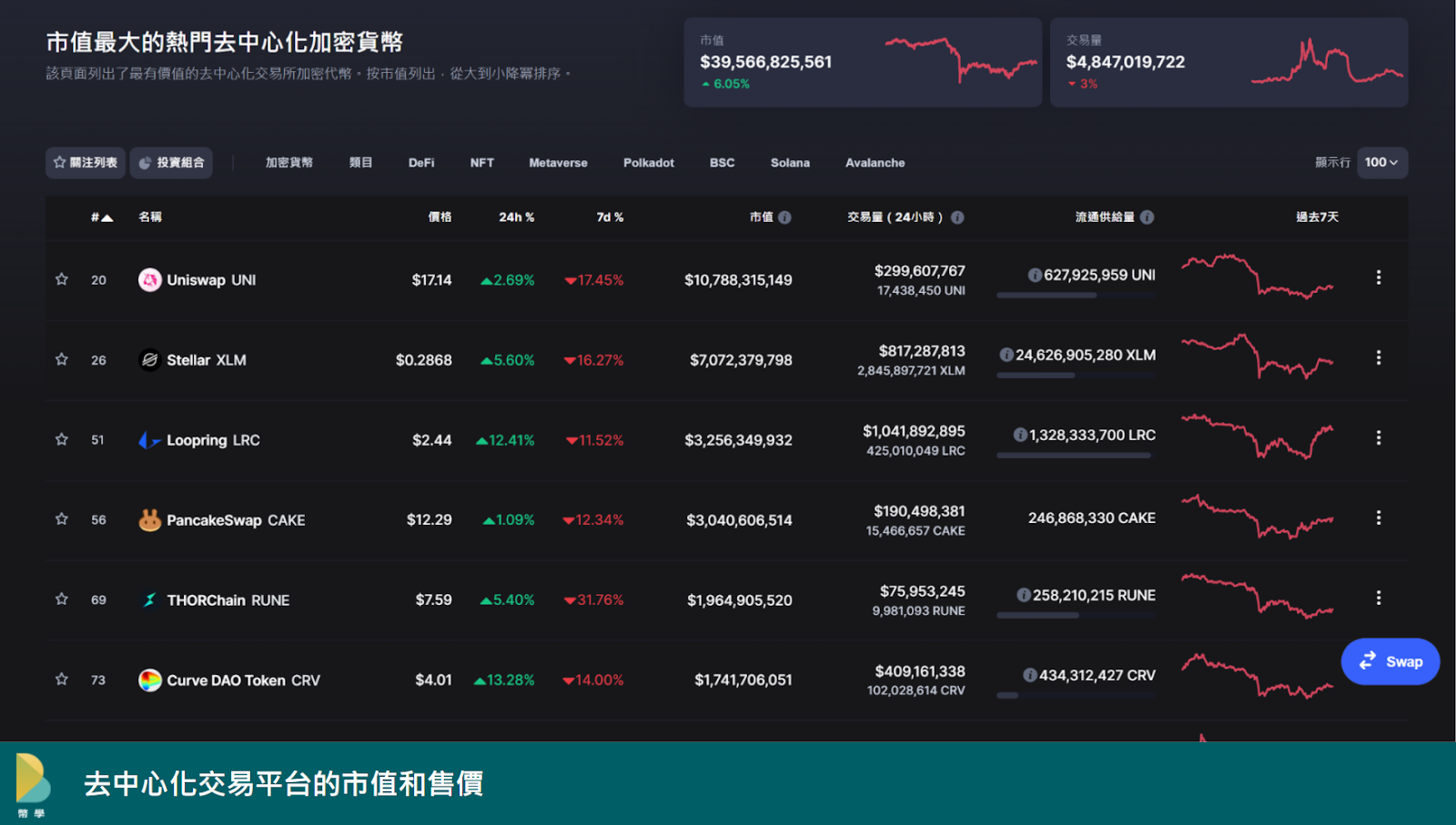Show info for circulating supply column header
Screen dimensions: 1456x825
click(x=1147, y=217)
